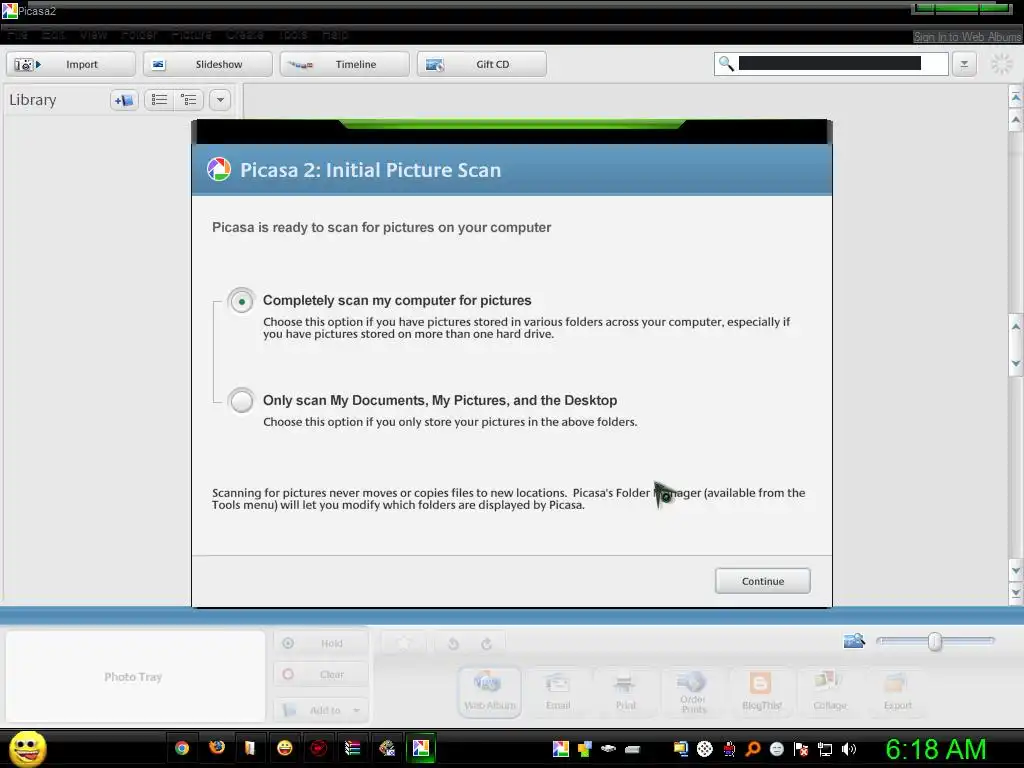Click the add new album icon in Library
Viewport: 1024px width, 768px height.
pyautogui.click(x=124, y=100)
